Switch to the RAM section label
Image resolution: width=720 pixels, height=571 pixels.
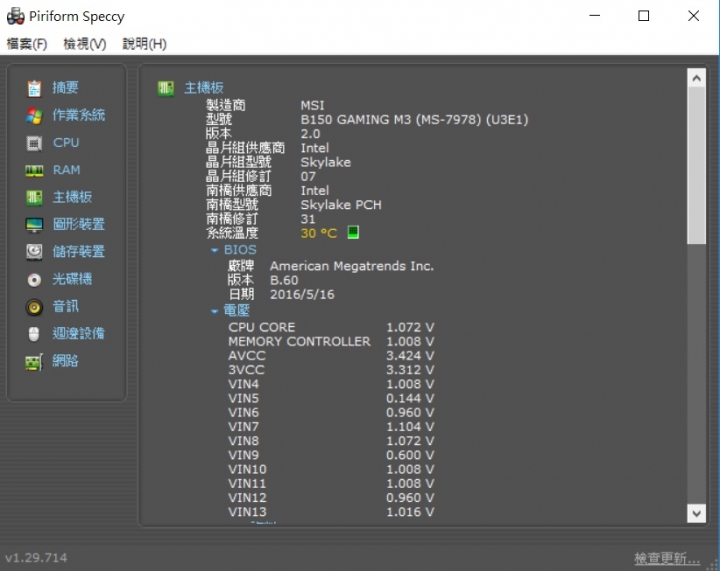coord(67,170)
